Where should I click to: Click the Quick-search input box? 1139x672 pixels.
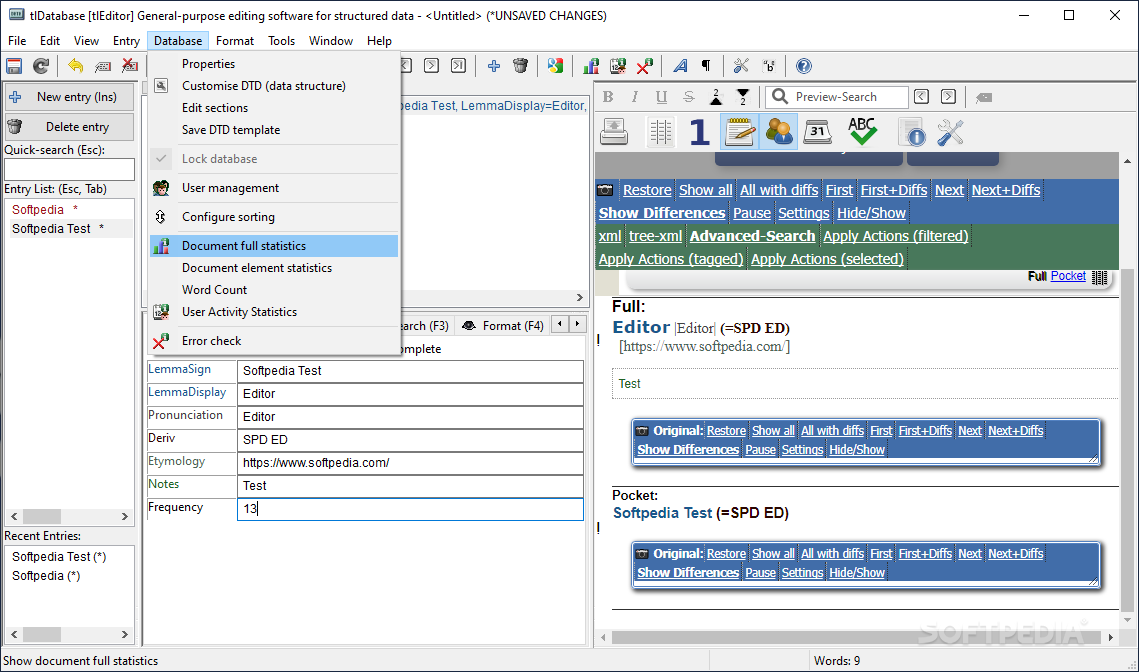(70, 169)
